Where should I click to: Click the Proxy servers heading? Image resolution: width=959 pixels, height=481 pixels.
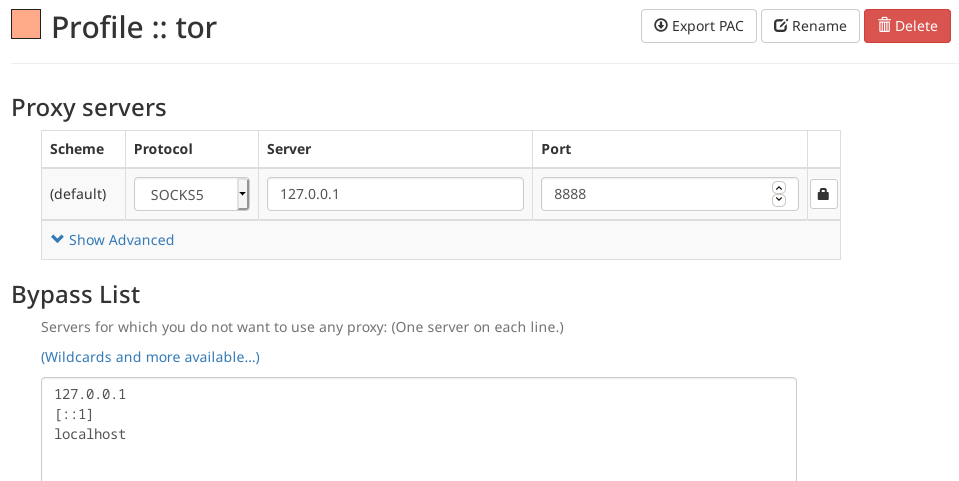pos(89,108)
